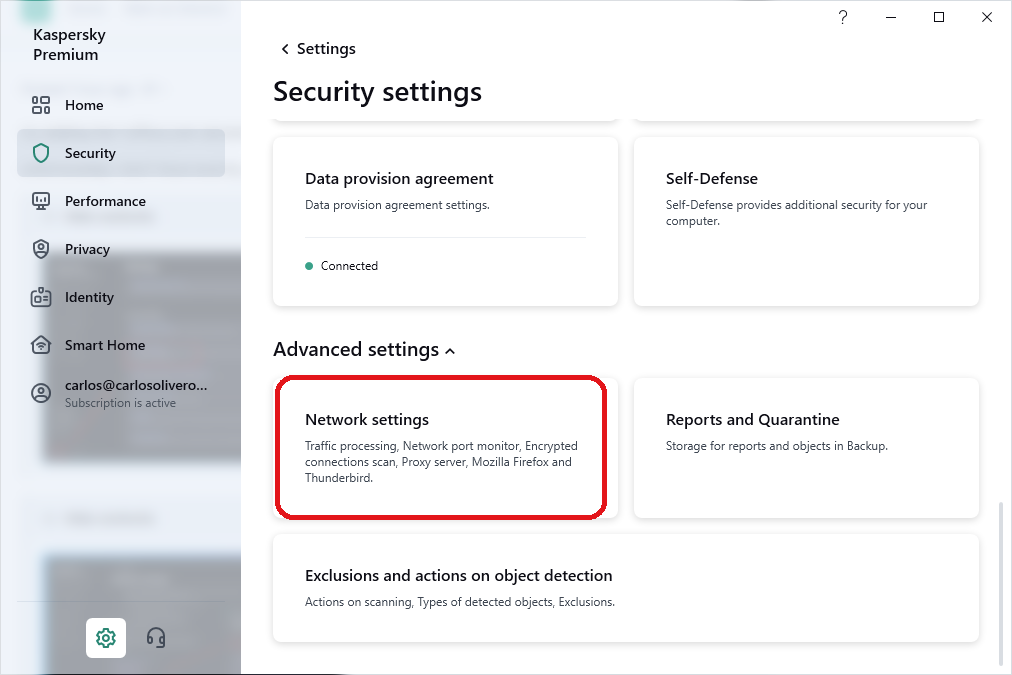The width and height of the screenshot is (1012, 675).
Task: Open the Self-Defense settings card
Action: (x=806, y=220)
